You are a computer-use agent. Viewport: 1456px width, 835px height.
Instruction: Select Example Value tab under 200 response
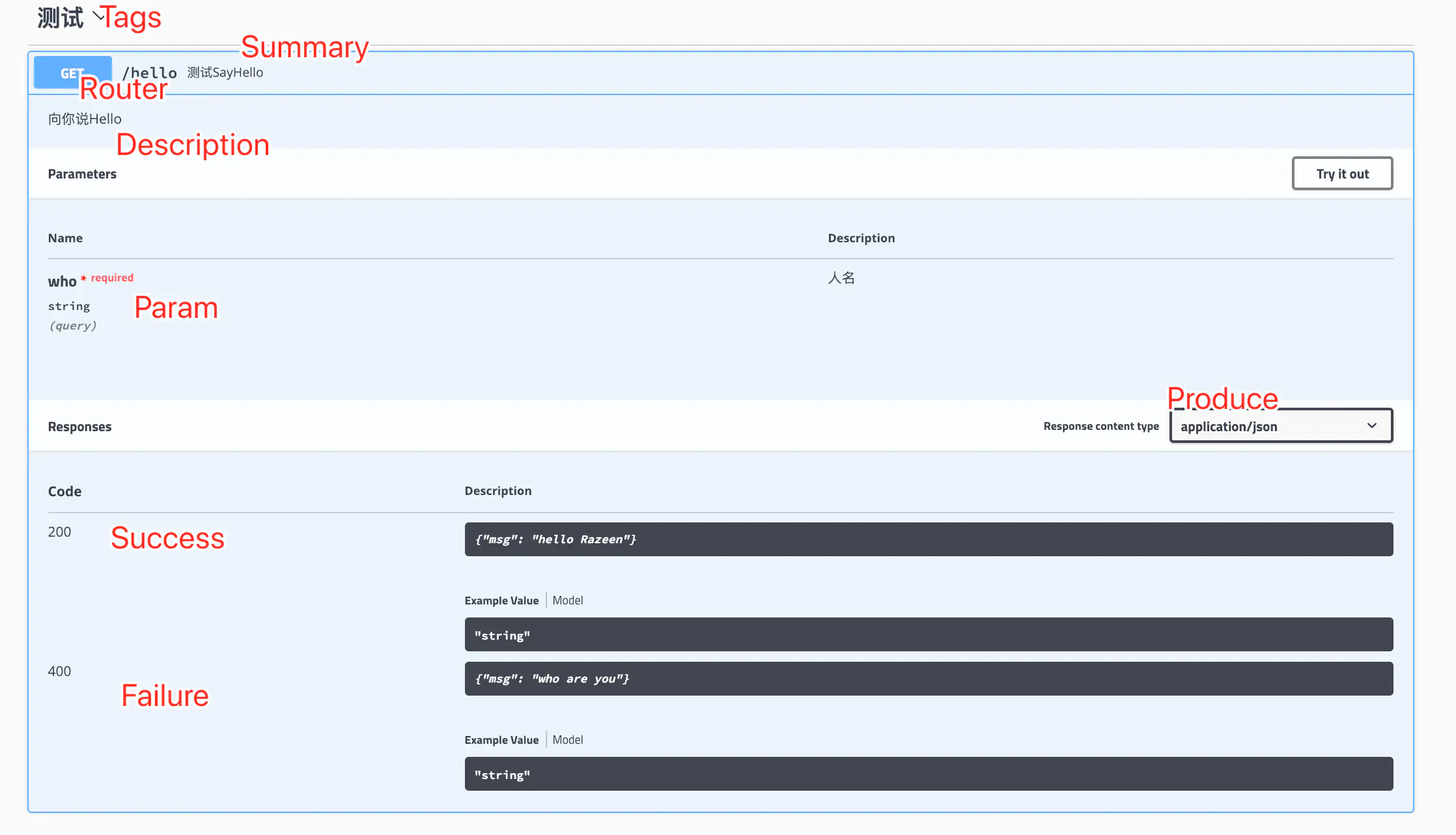tap(501, 601)
